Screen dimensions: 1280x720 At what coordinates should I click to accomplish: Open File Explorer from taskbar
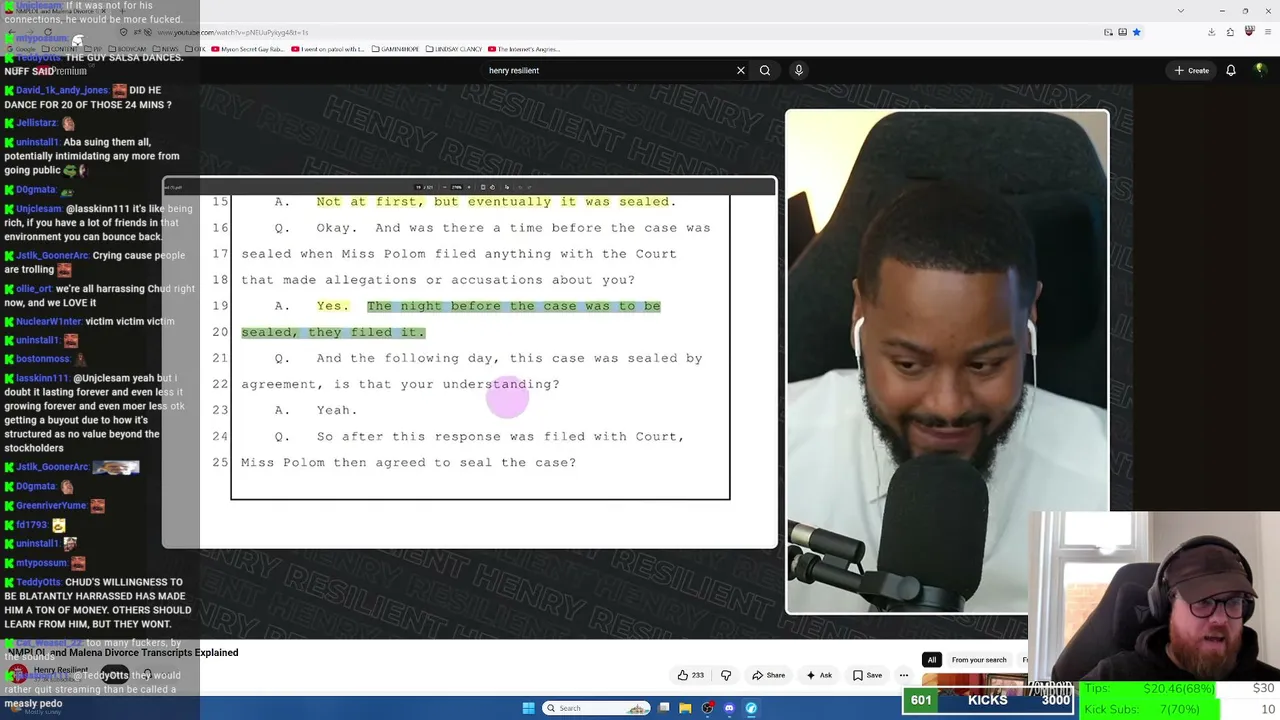(685, 708)
